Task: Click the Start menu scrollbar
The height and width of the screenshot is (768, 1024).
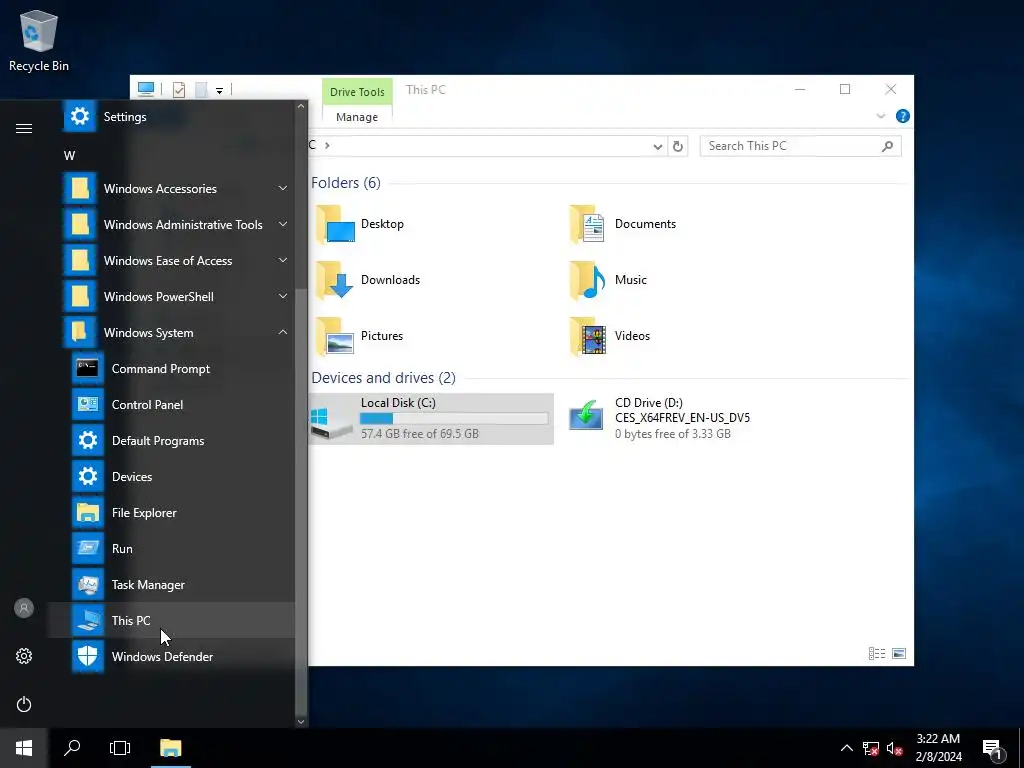Action: tap(301, 503)
